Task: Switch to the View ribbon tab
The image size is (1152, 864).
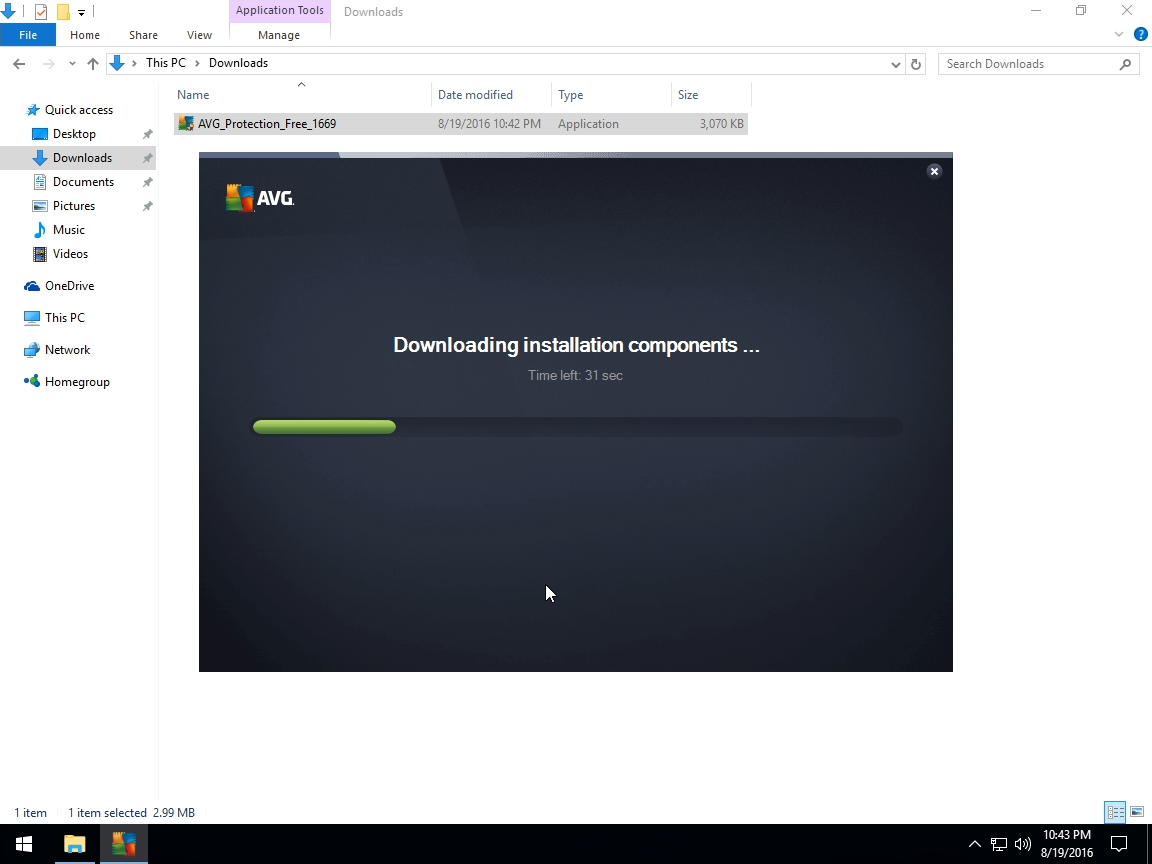Action: coord(199,35)
